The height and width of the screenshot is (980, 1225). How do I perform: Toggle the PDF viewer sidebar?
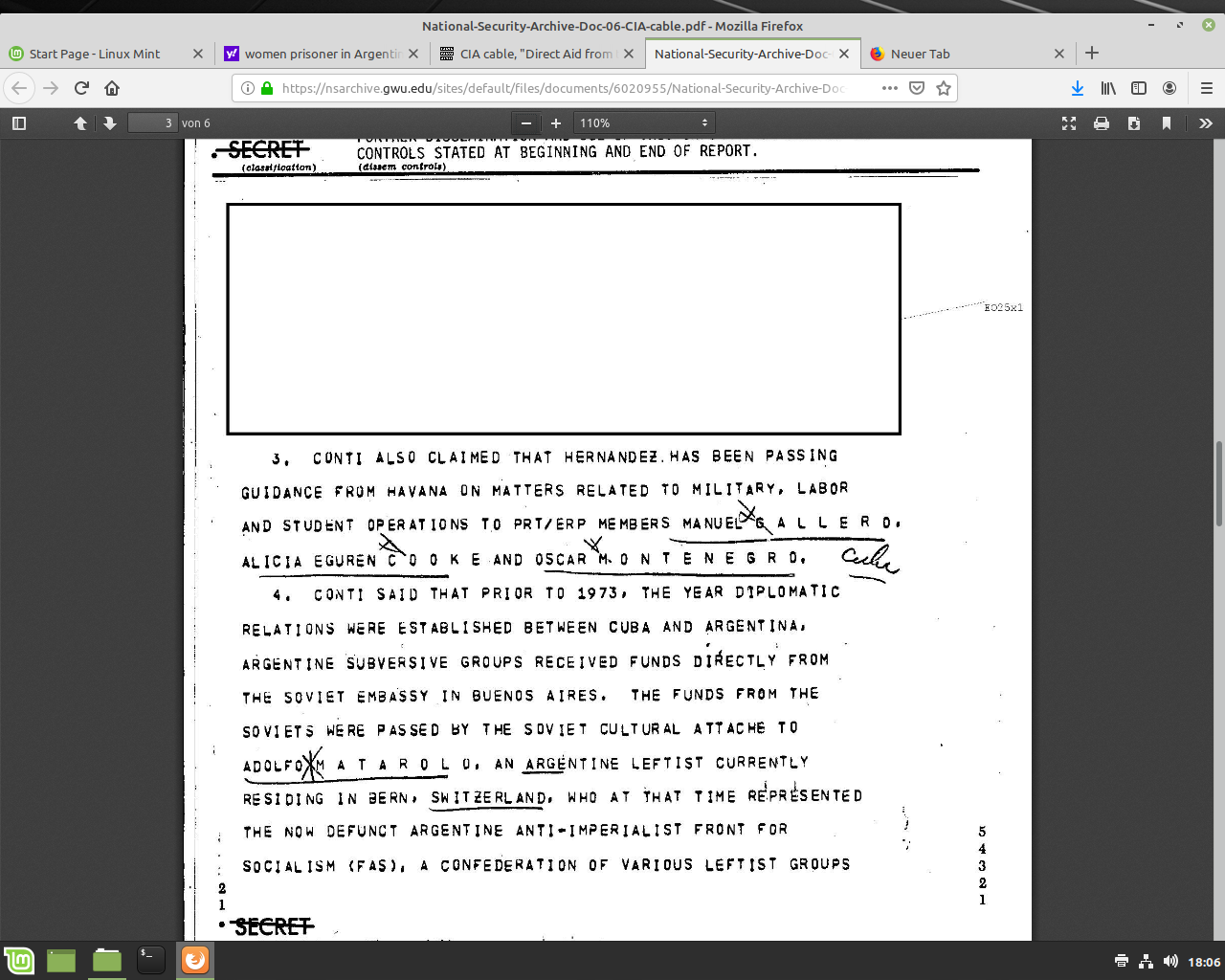(19, 122)
